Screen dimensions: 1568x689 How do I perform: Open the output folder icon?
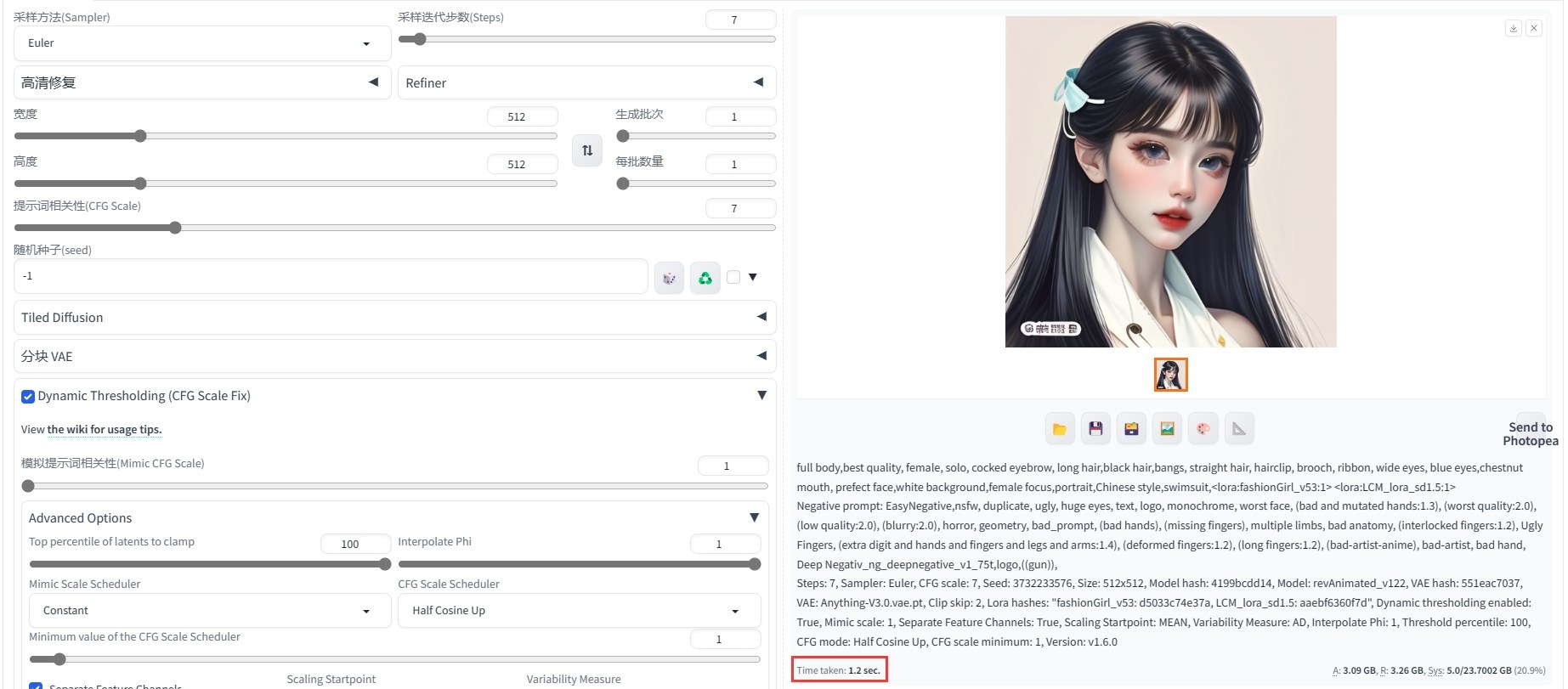(1060, 429)
